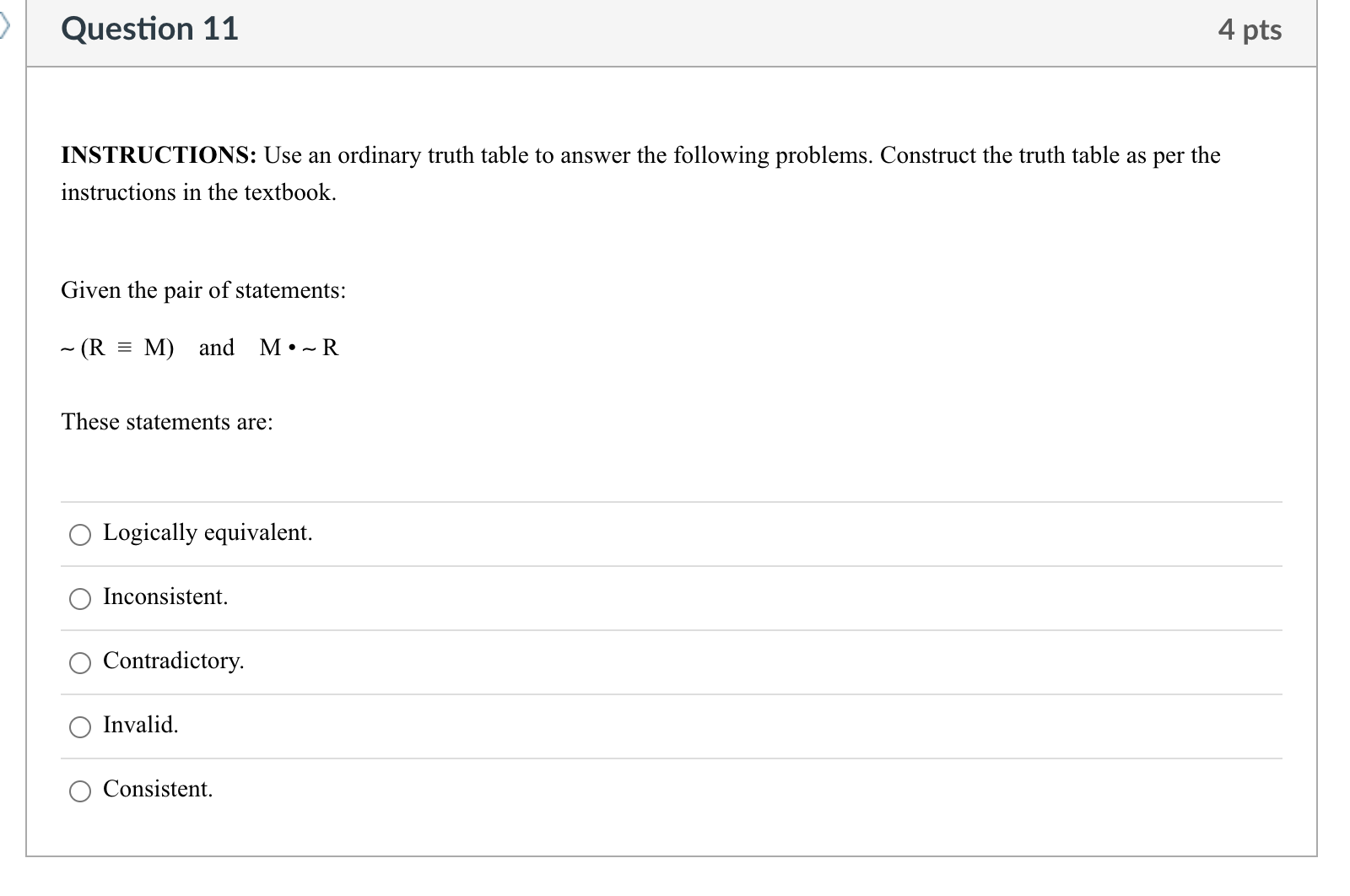Click the 'Logically equivalent.' answer text
The height and width of the screenshot is (896, 1350).
(x=208, y=532)
